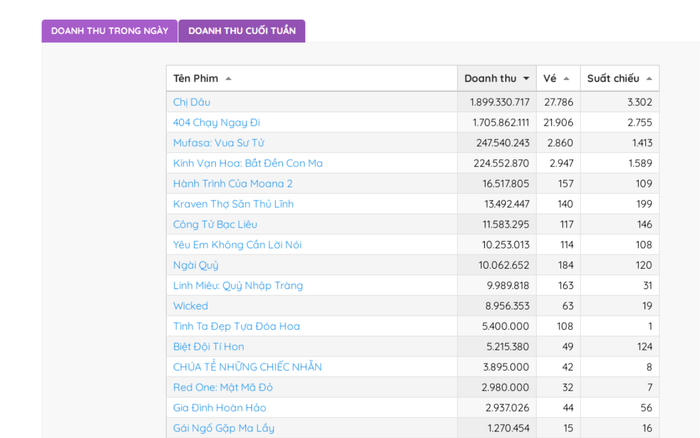
Task: Sort table by Suất chiếu column
Action: (619, 78)
